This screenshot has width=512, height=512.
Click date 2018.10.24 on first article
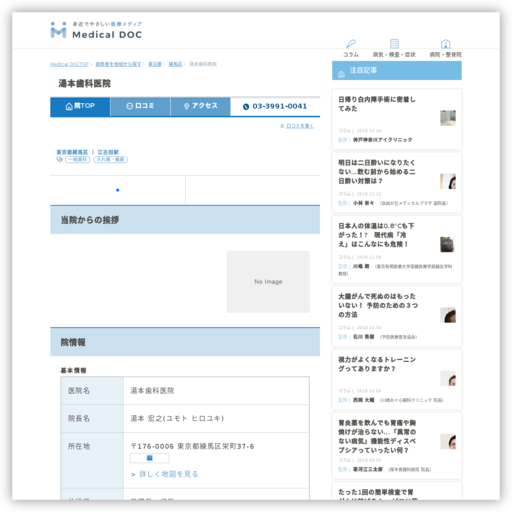coord(369,131)
